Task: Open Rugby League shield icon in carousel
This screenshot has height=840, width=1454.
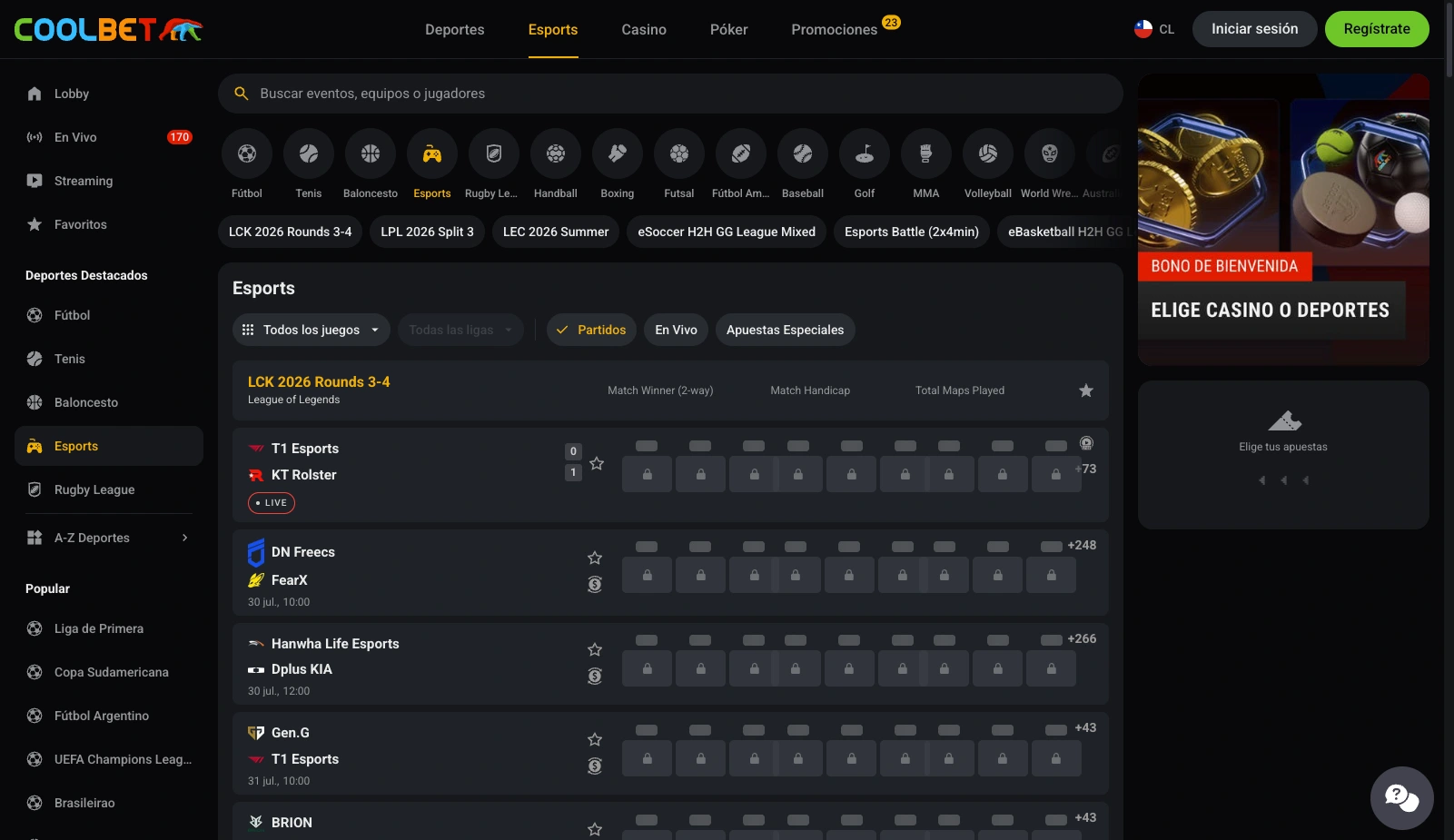Action: pos(494,154)
